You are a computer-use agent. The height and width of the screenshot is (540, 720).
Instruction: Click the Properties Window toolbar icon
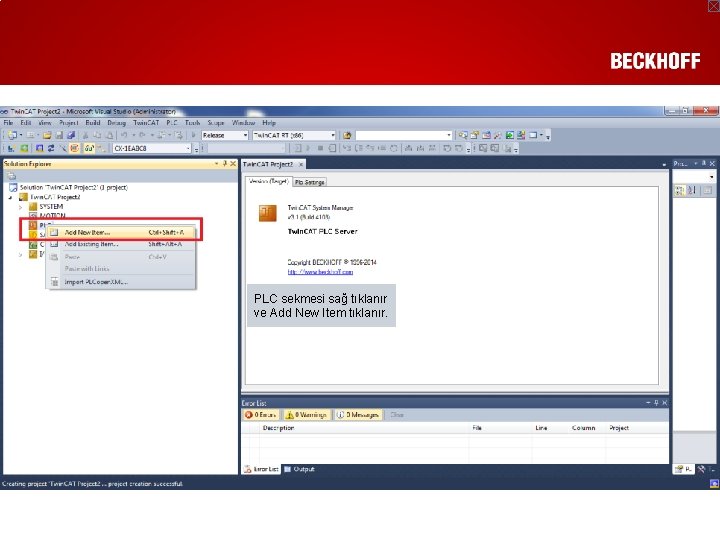474,135
